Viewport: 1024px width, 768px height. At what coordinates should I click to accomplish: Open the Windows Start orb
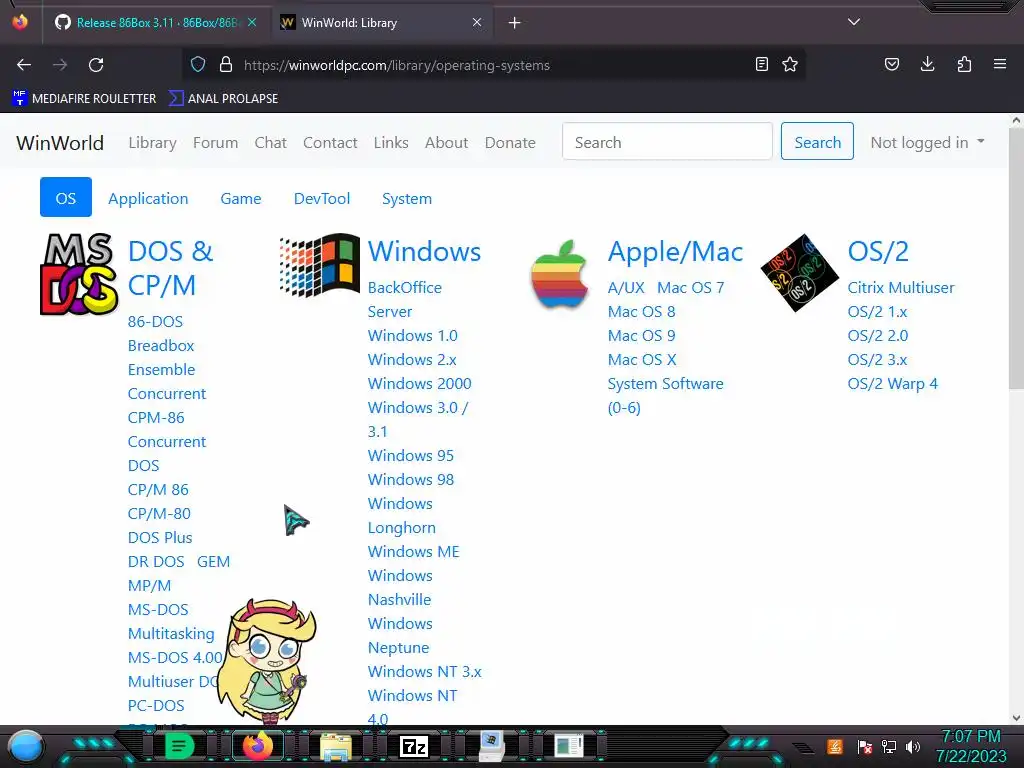tap(26, 747)
